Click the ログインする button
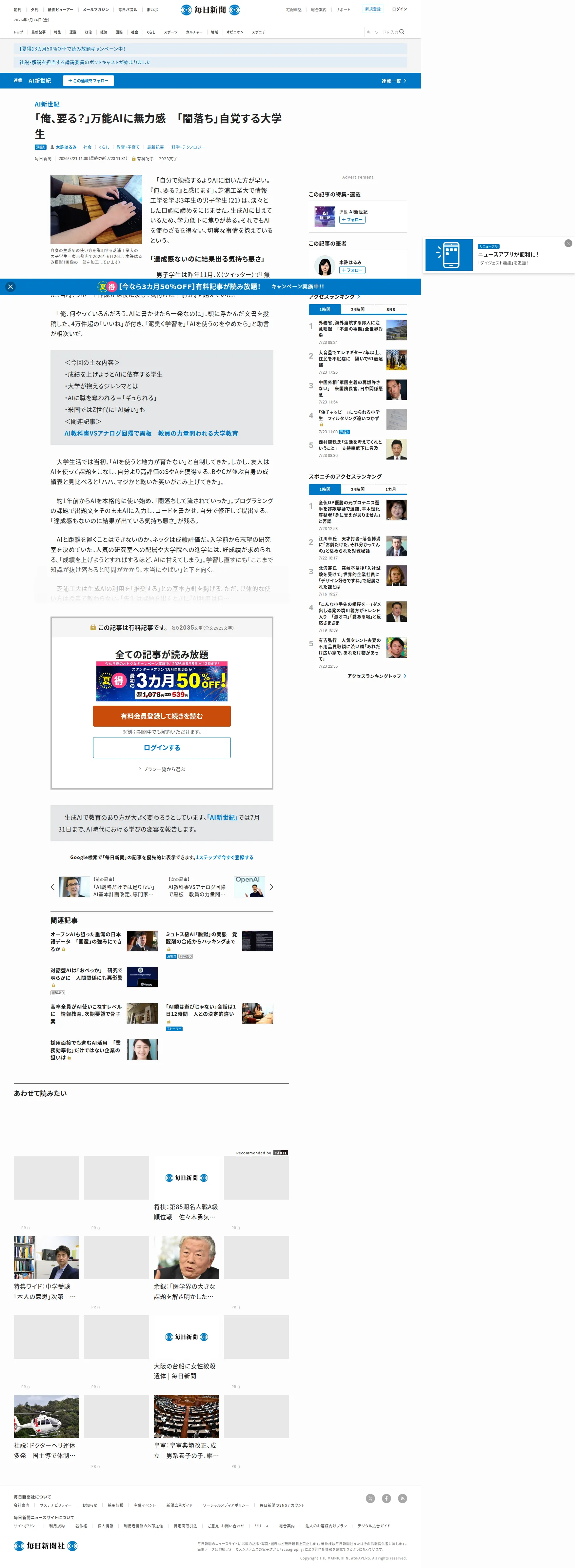 pyautogui.click(x=162, y=748)
